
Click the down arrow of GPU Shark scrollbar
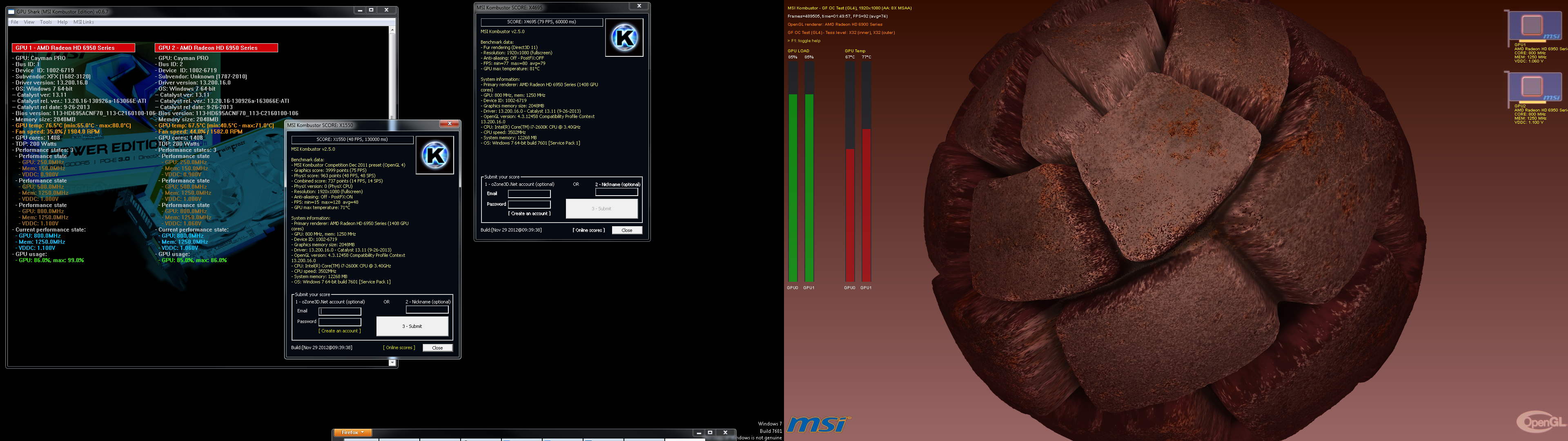(392, 363)
